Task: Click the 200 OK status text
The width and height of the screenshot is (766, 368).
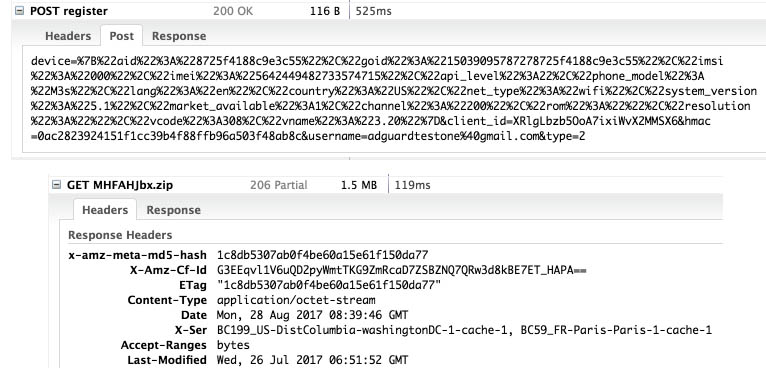Action: click(x=233, y=11)
